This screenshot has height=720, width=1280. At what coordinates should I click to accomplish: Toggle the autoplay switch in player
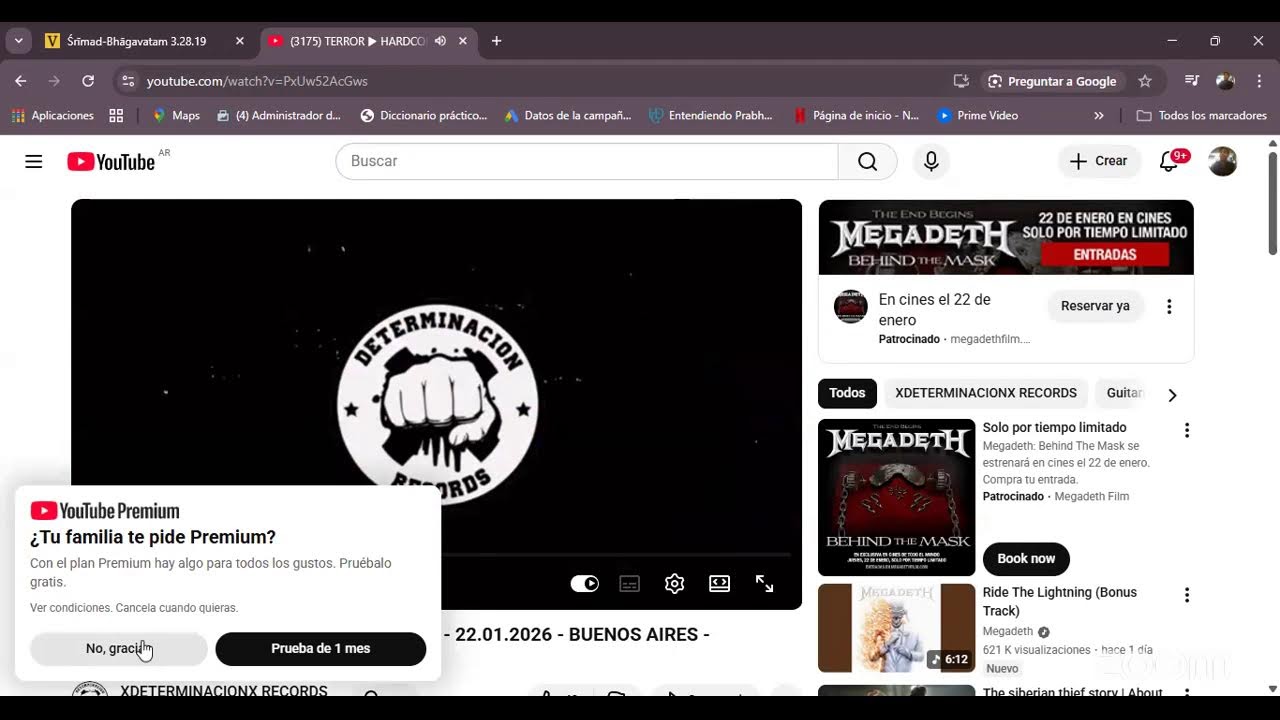(585, 584)
